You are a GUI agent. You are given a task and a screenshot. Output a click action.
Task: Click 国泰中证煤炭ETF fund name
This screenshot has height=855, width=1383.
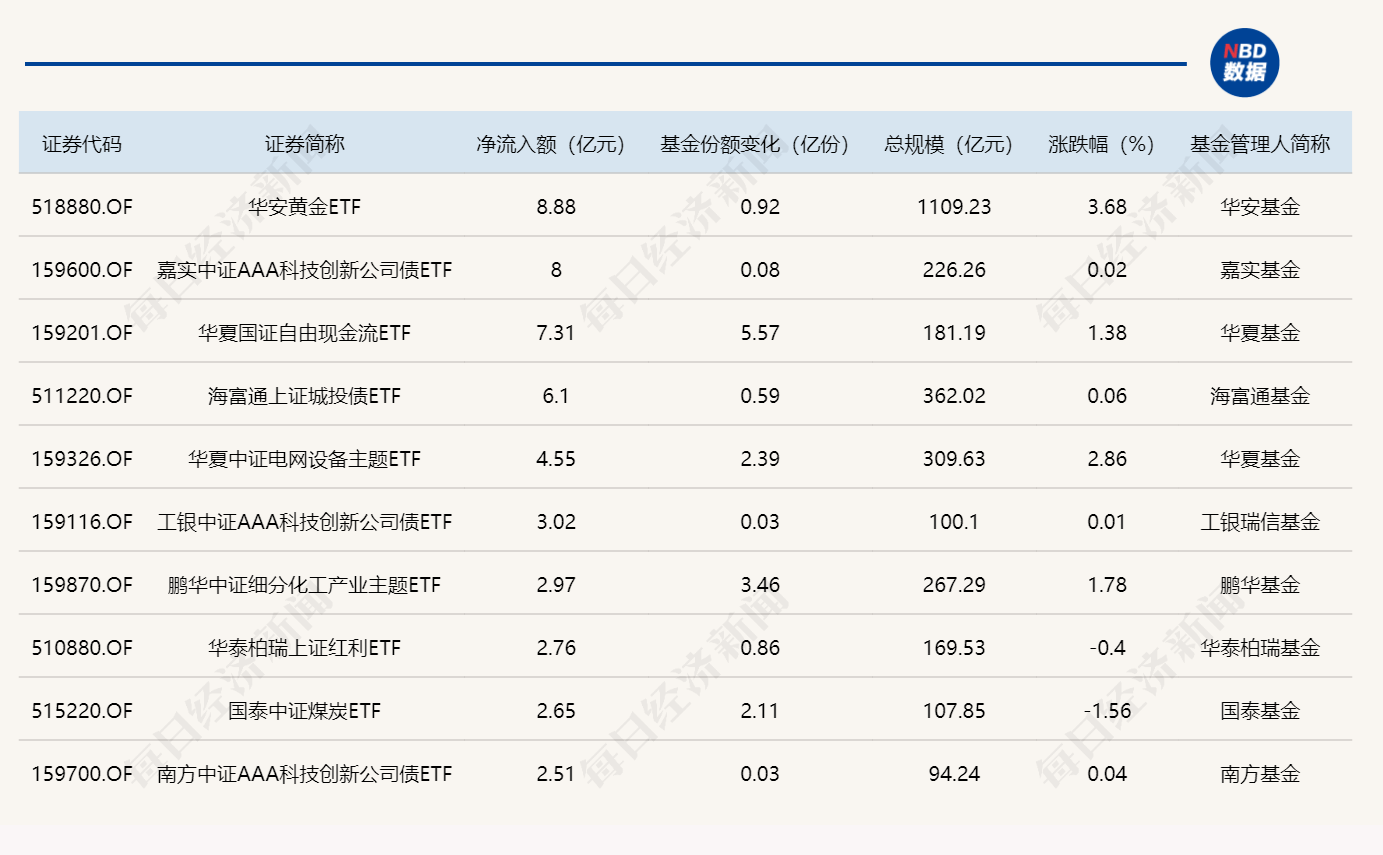click(304, 711)
